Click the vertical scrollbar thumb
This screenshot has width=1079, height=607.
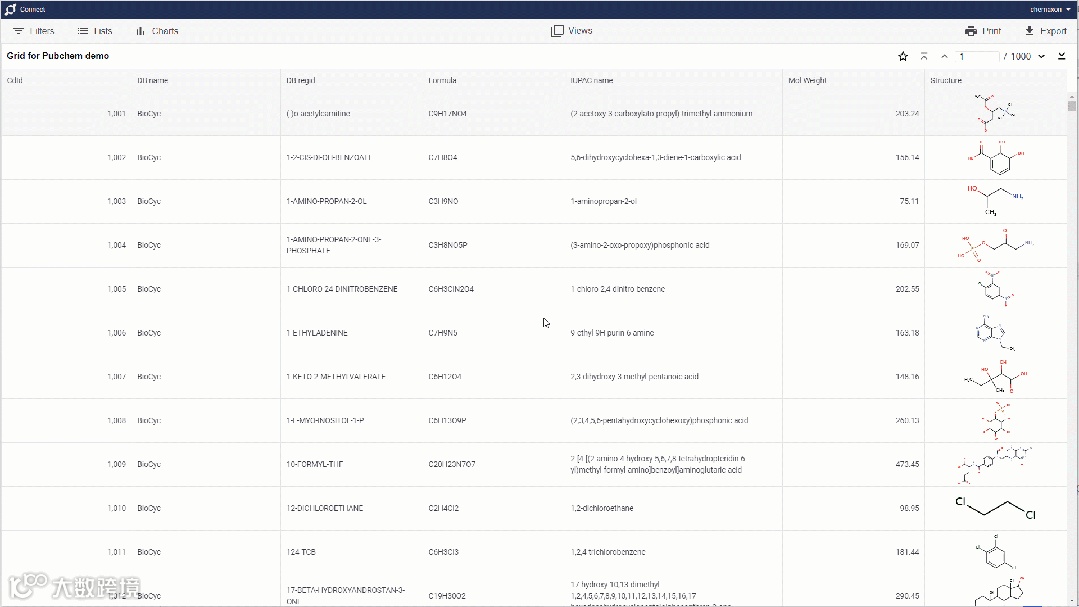tap(1071, 105)
